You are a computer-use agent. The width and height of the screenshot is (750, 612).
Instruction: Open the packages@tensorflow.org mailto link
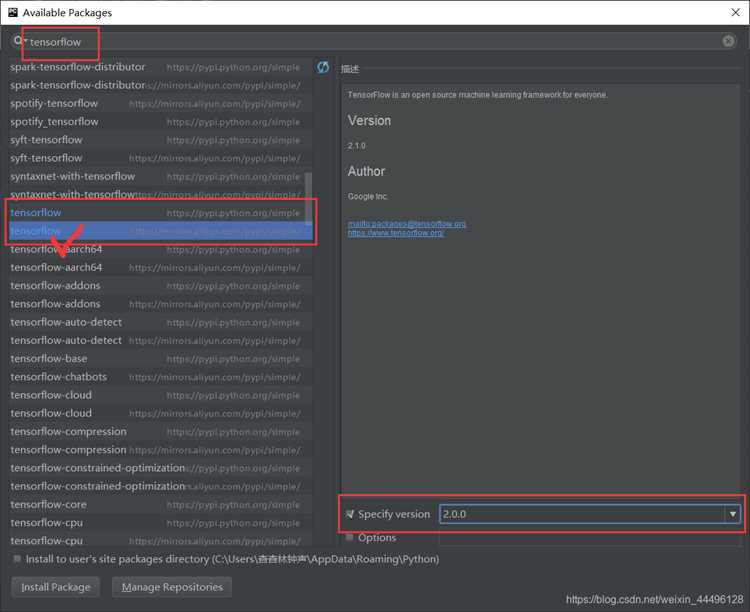407,224
